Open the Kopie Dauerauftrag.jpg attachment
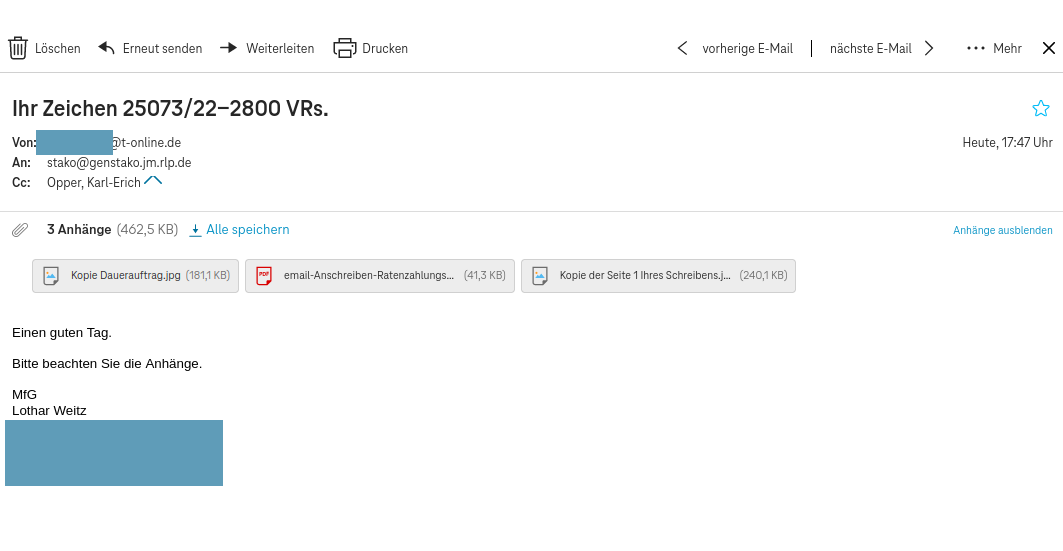 coord(135,275)
